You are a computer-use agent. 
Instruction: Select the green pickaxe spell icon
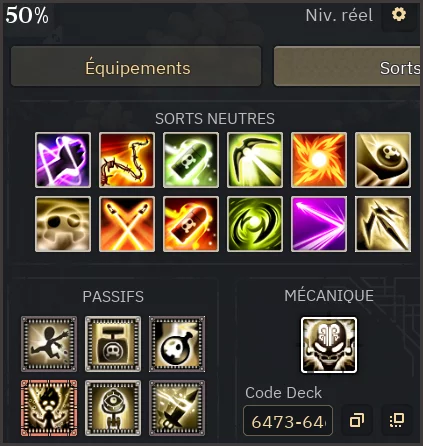coord(255,160)
